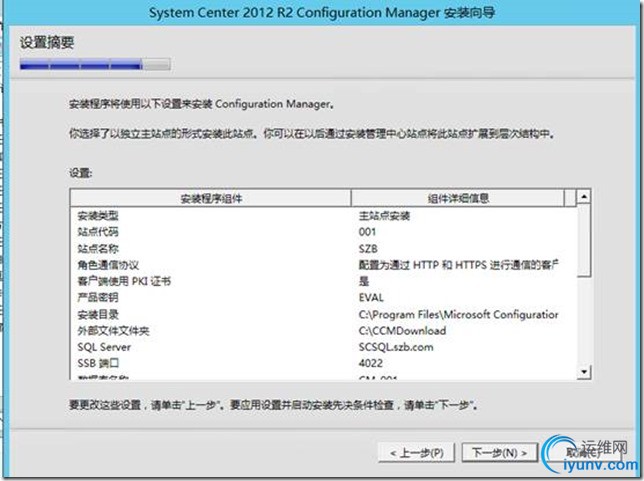The width and height of the screenshot is (644, 481).
Task: Click the site name value SZB
Action: (368, 249)
